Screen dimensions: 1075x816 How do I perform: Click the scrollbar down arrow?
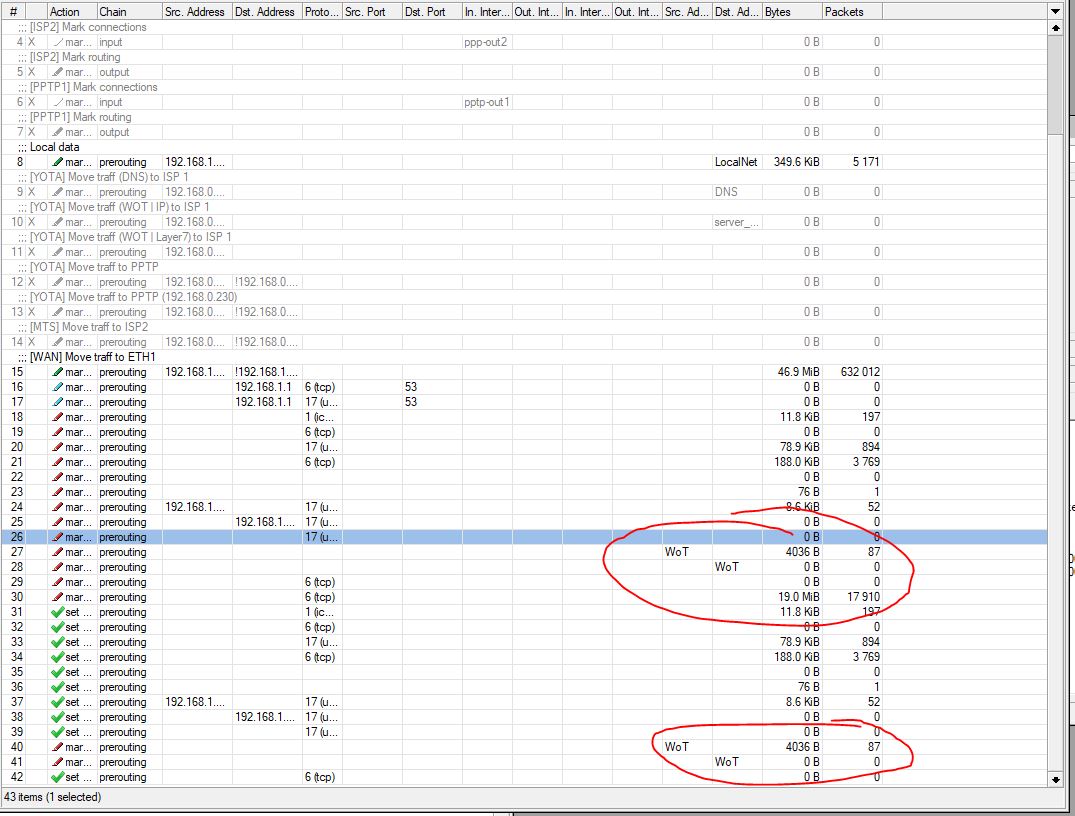click(x=1055, y=778)
